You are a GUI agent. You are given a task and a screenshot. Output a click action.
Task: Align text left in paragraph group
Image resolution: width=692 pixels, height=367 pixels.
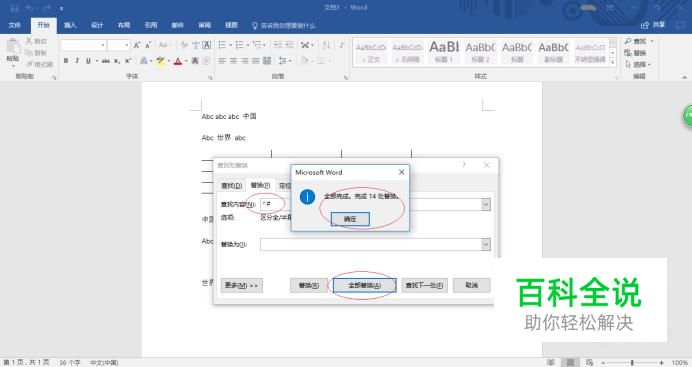pyautogui.click(x=222, y=61)
